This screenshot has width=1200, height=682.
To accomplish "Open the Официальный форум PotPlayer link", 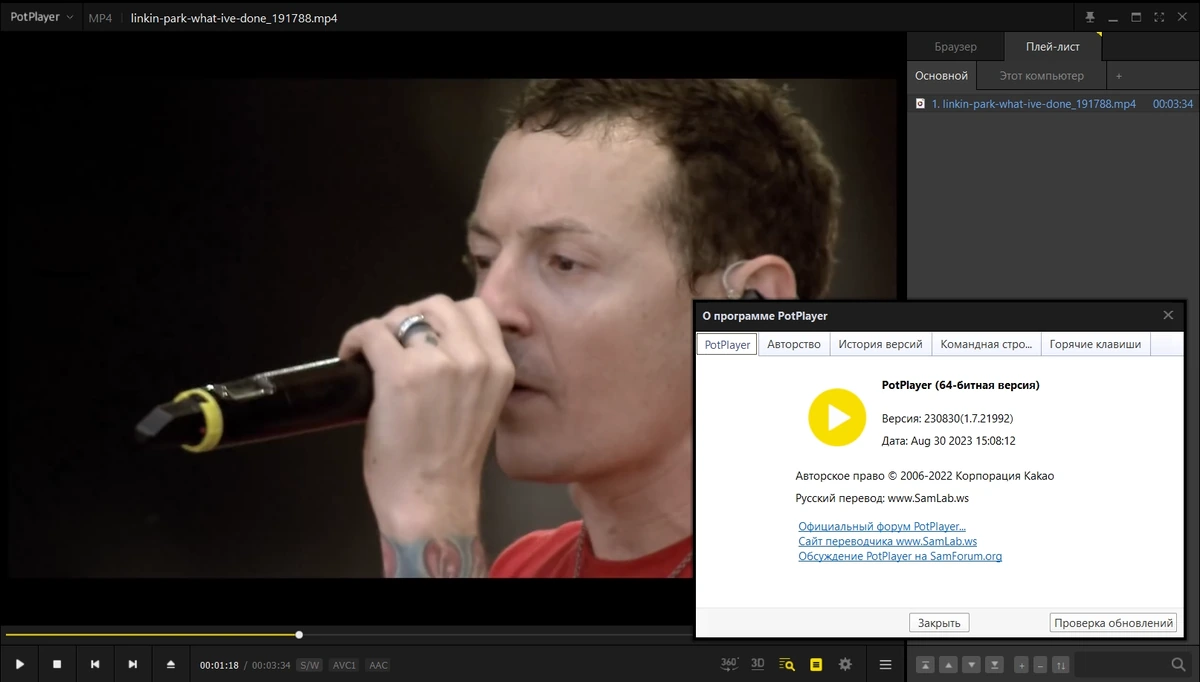I will [882, 526].
